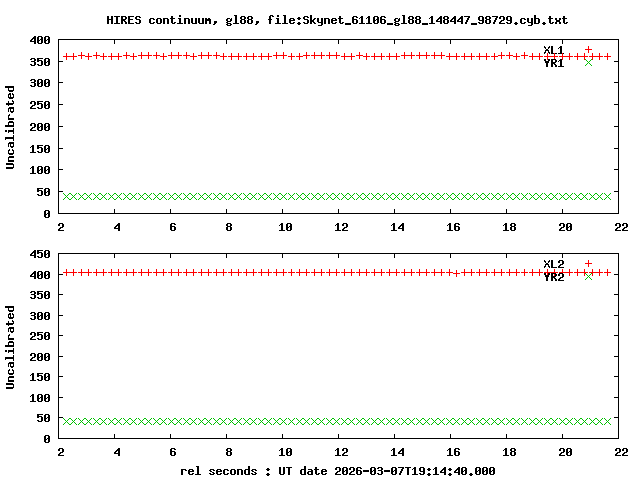The height and width of the screenshot is (480, 640).
Task: Click the 10 x-axis tick of bottom plot
Action: tap(285, 451)
